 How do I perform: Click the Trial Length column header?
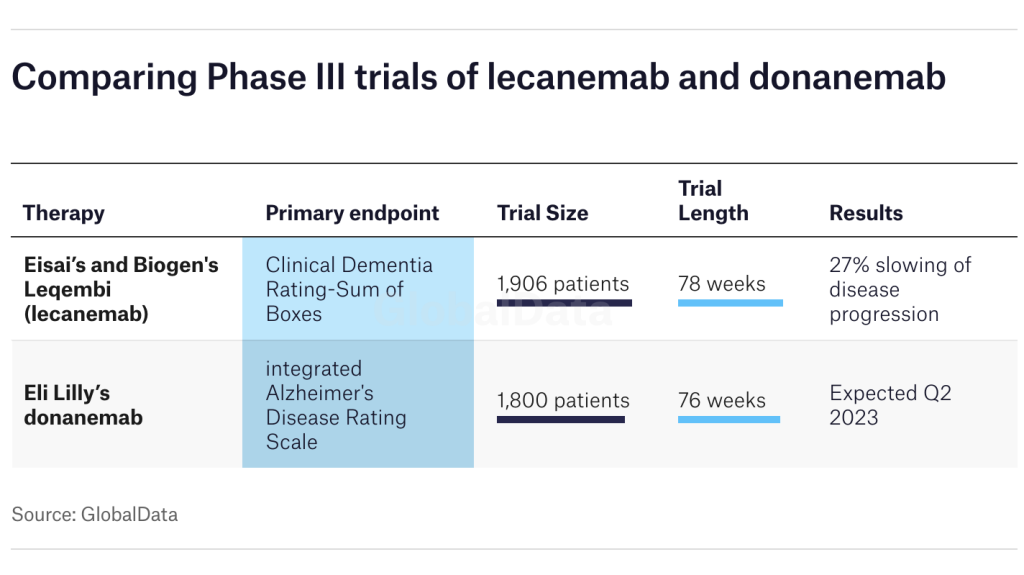click(713, 200)
